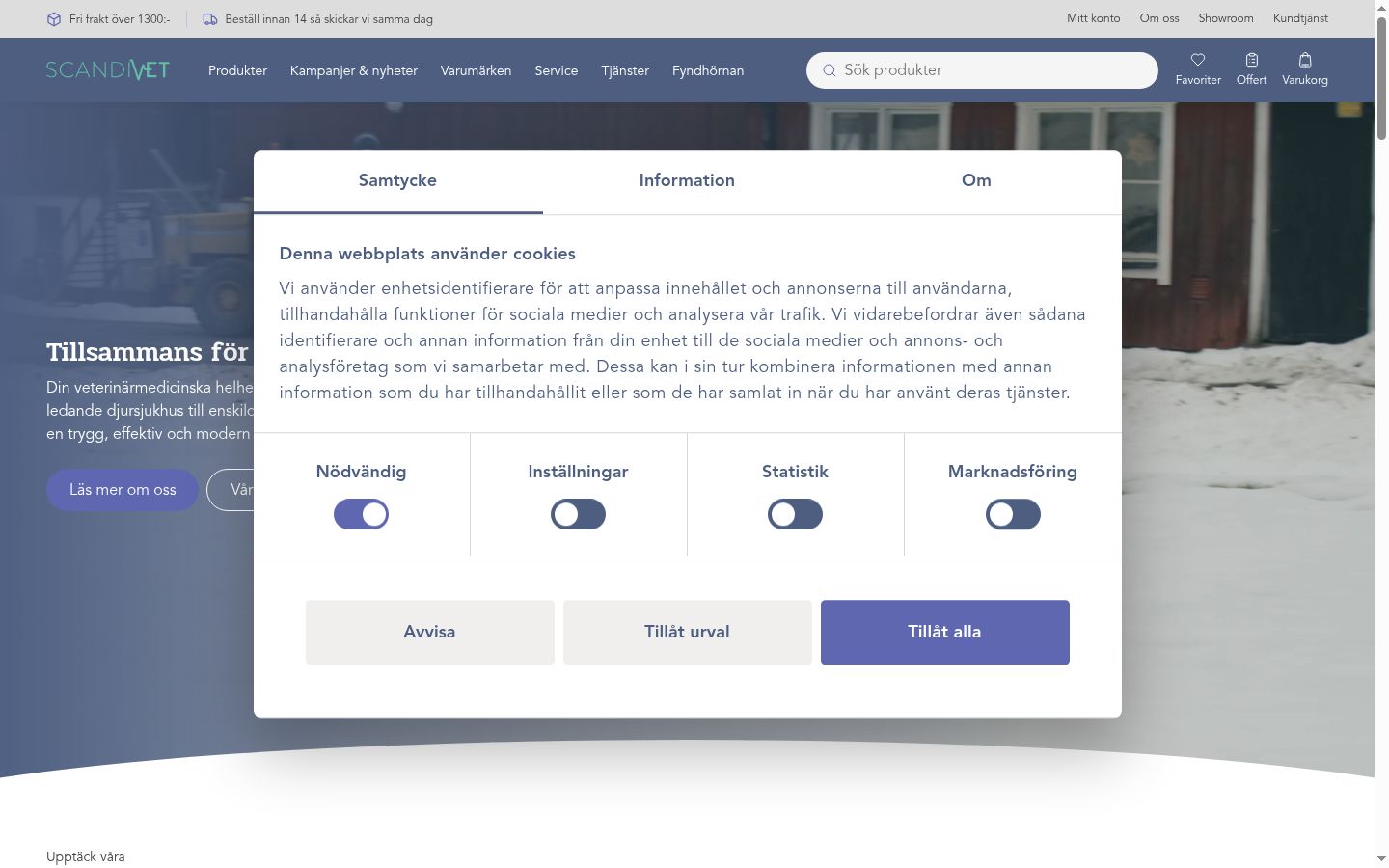Click the Tillåt urval button

(x=688, y=632)
